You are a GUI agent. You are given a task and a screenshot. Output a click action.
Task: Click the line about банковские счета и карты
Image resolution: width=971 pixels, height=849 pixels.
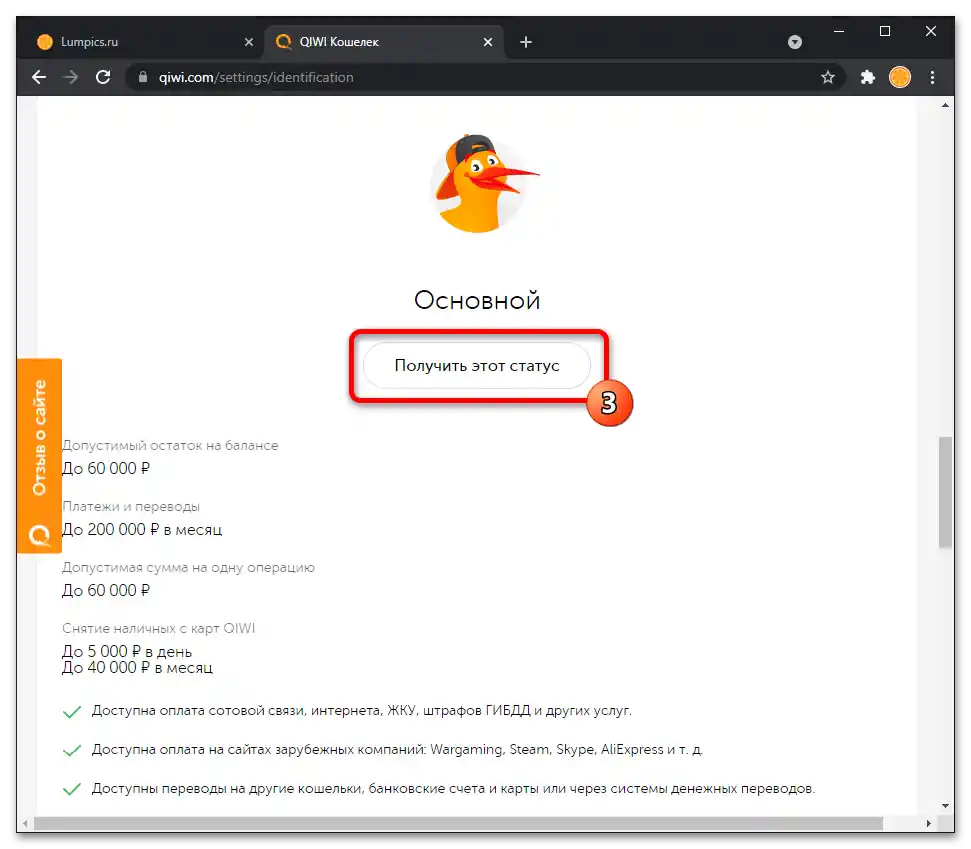pos(453,788)
